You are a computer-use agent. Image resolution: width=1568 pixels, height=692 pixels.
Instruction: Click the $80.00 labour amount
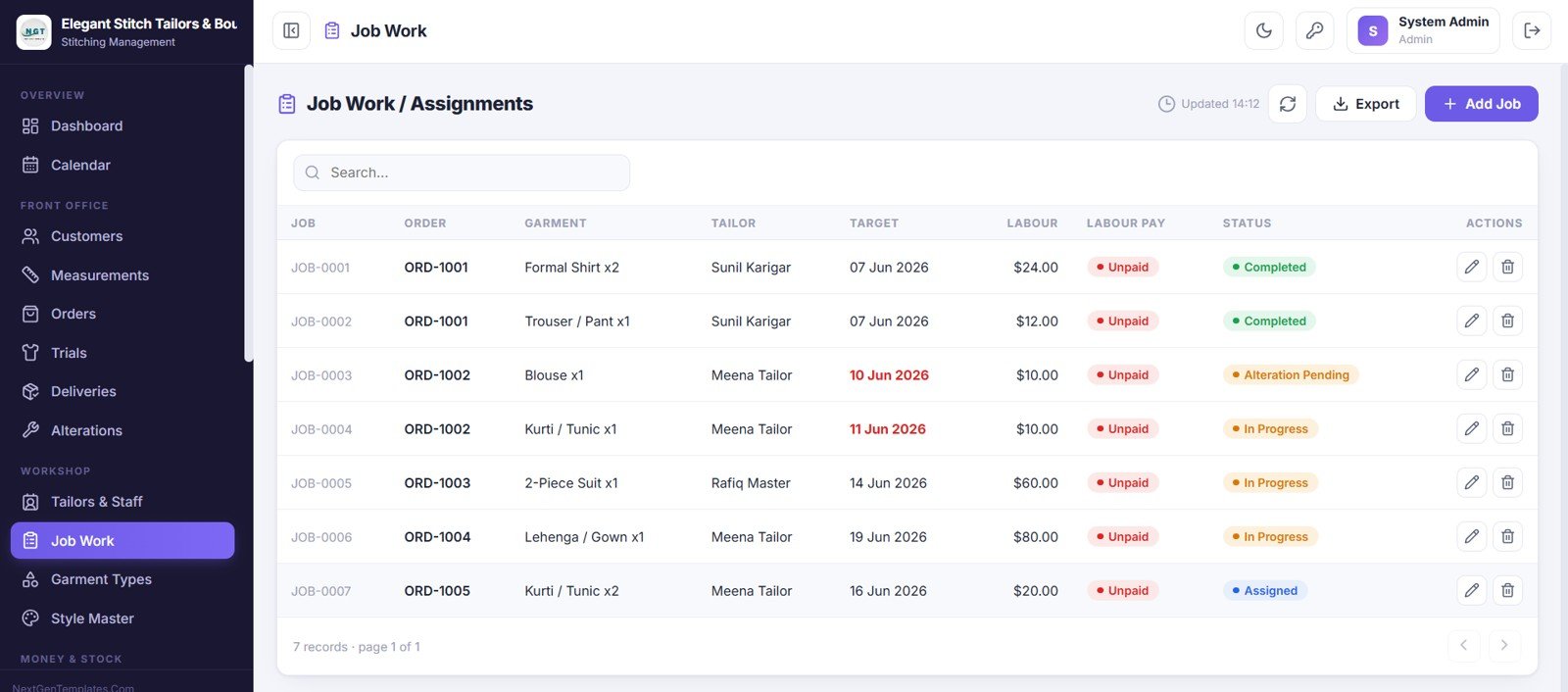pyautogui.click(x=1035, y=537)
